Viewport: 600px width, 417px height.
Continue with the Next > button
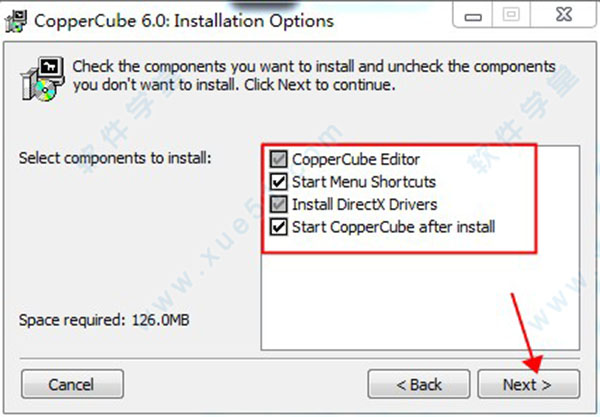click(x=528, y=384)
